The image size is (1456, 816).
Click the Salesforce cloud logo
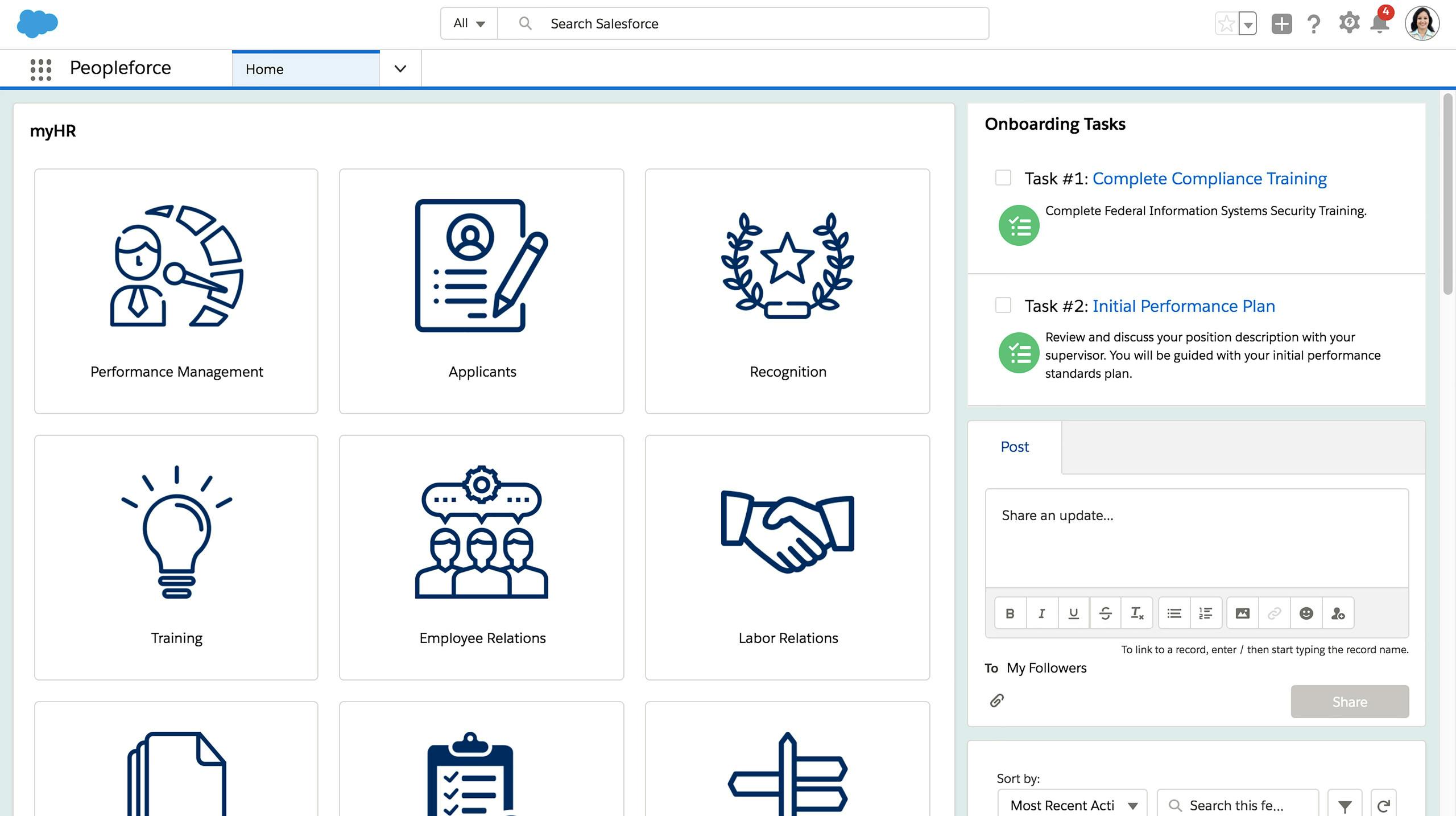pyautogui.click(x=38, y=24)
